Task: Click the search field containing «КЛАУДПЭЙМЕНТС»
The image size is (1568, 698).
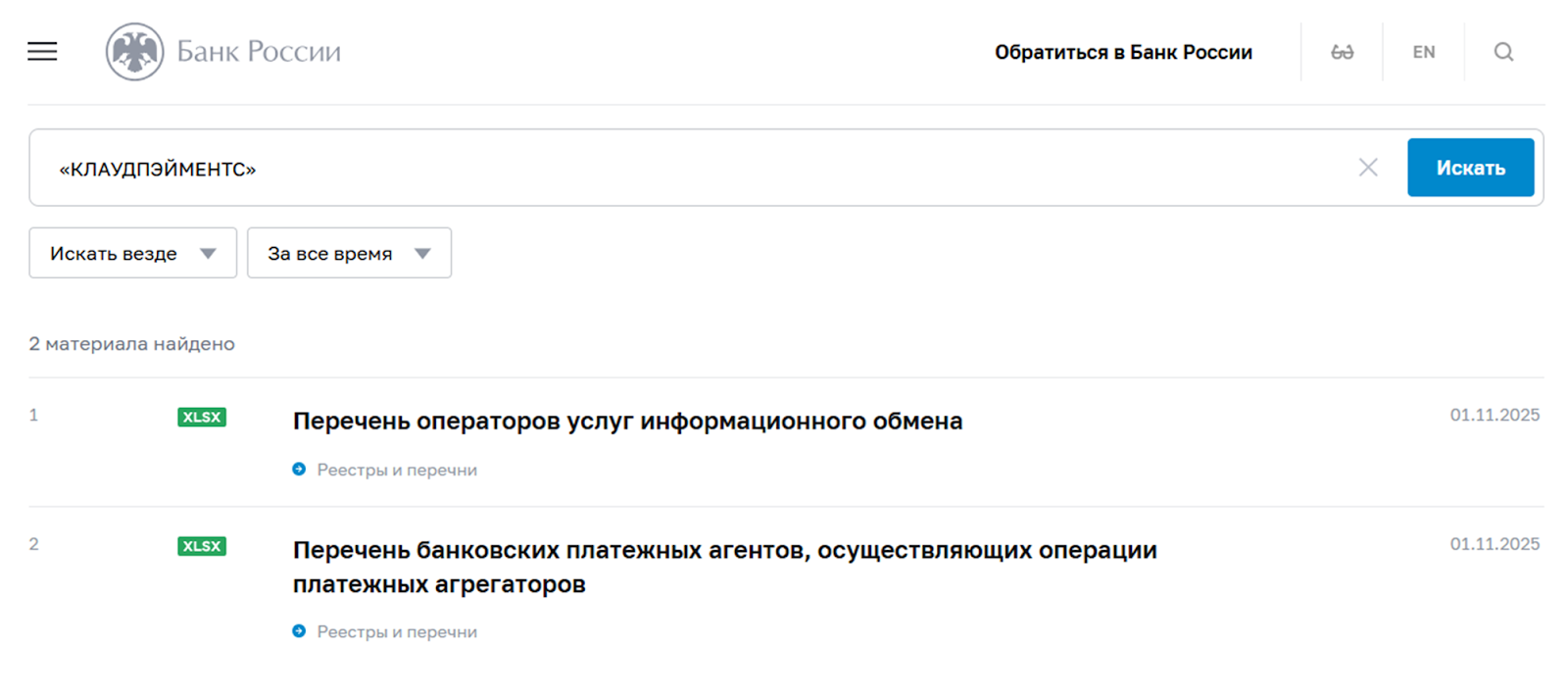Action: pyautogui.click(x=686, y=169)
